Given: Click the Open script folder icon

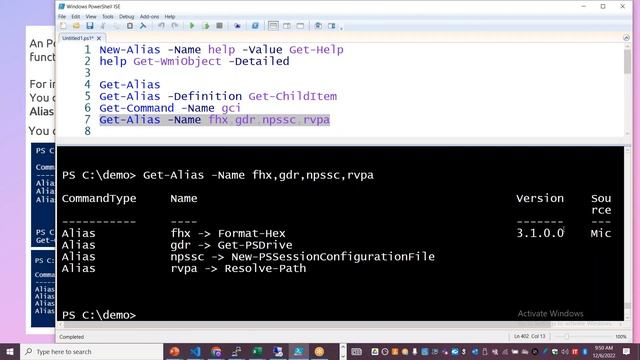Looking at the screenshot, I should point(76,26).
